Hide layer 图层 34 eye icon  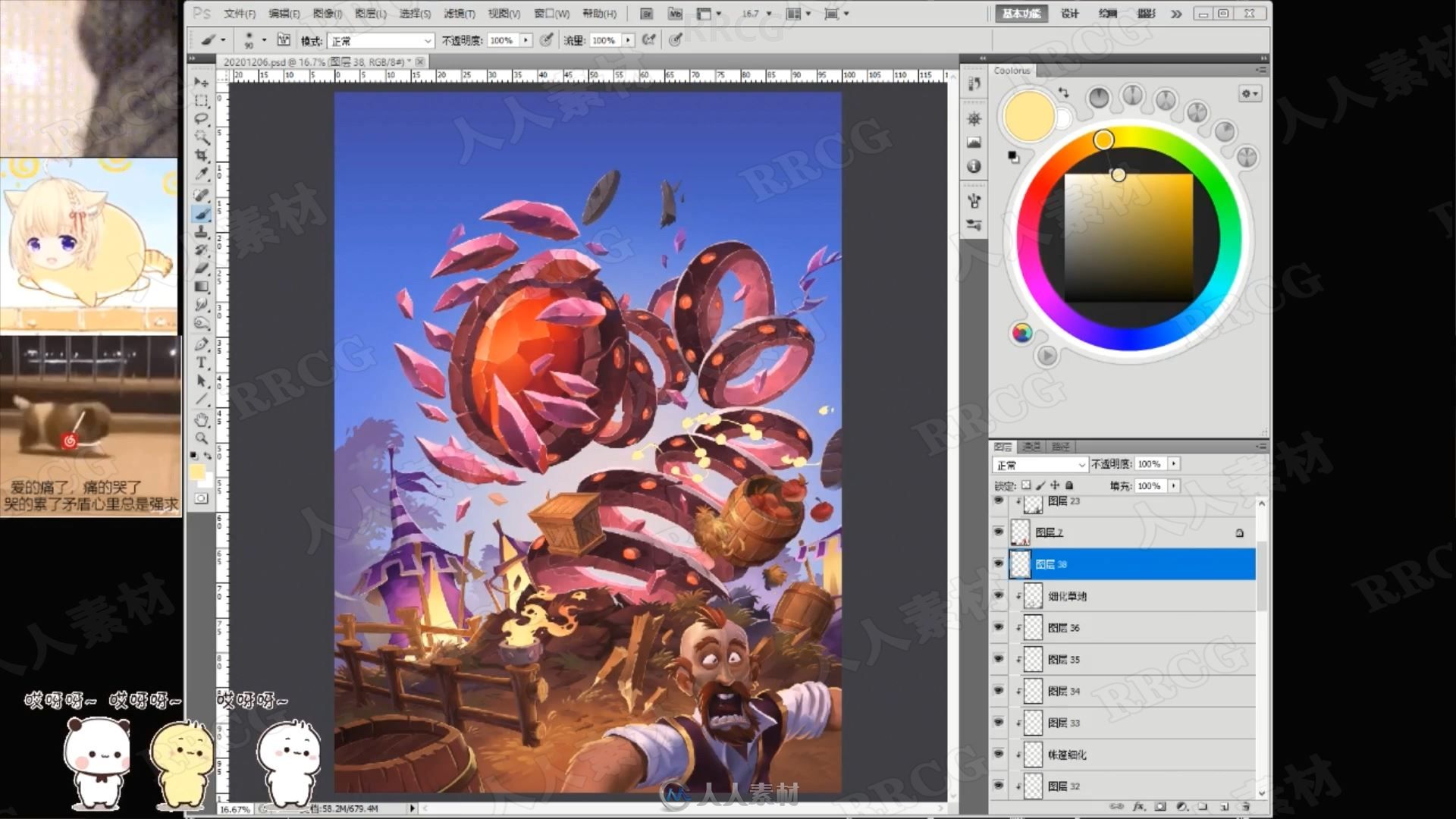pos(998,691)
